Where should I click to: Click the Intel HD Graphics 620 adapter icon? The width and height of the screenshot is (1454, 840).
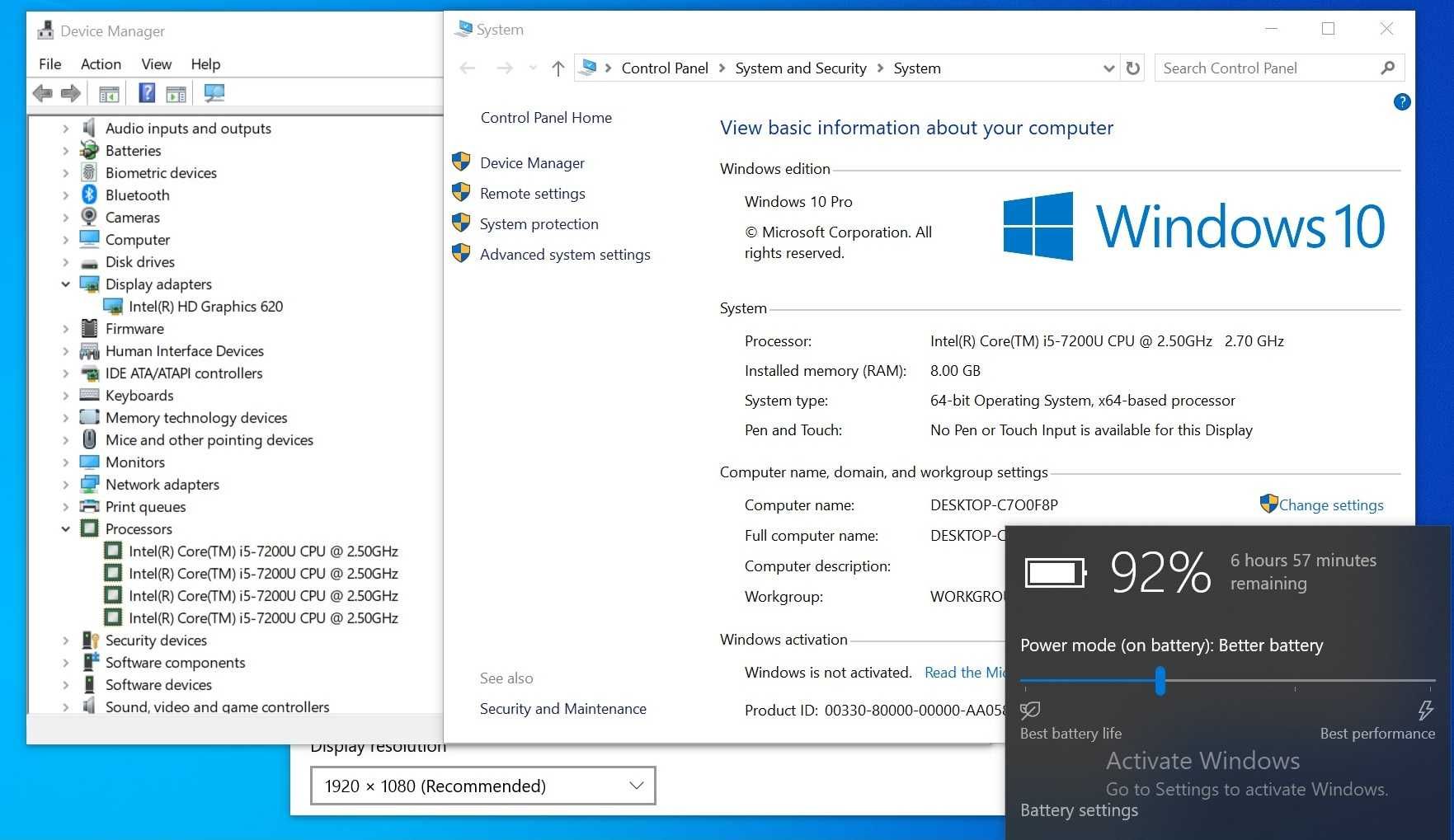(113, 306)
